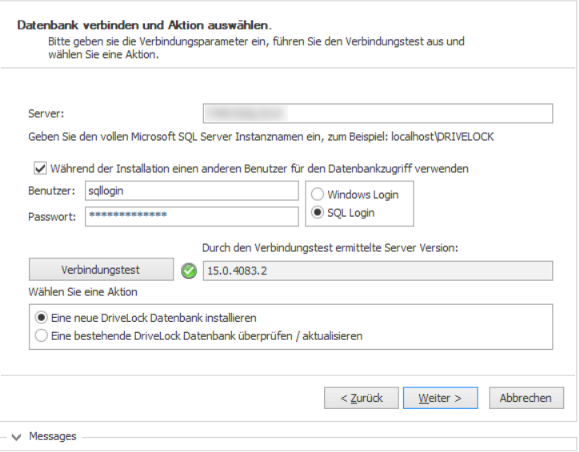The width and height of the screenshot is (579, 452).
Task: Click into the masked Passwort field
Action: (x=192, y=216)
